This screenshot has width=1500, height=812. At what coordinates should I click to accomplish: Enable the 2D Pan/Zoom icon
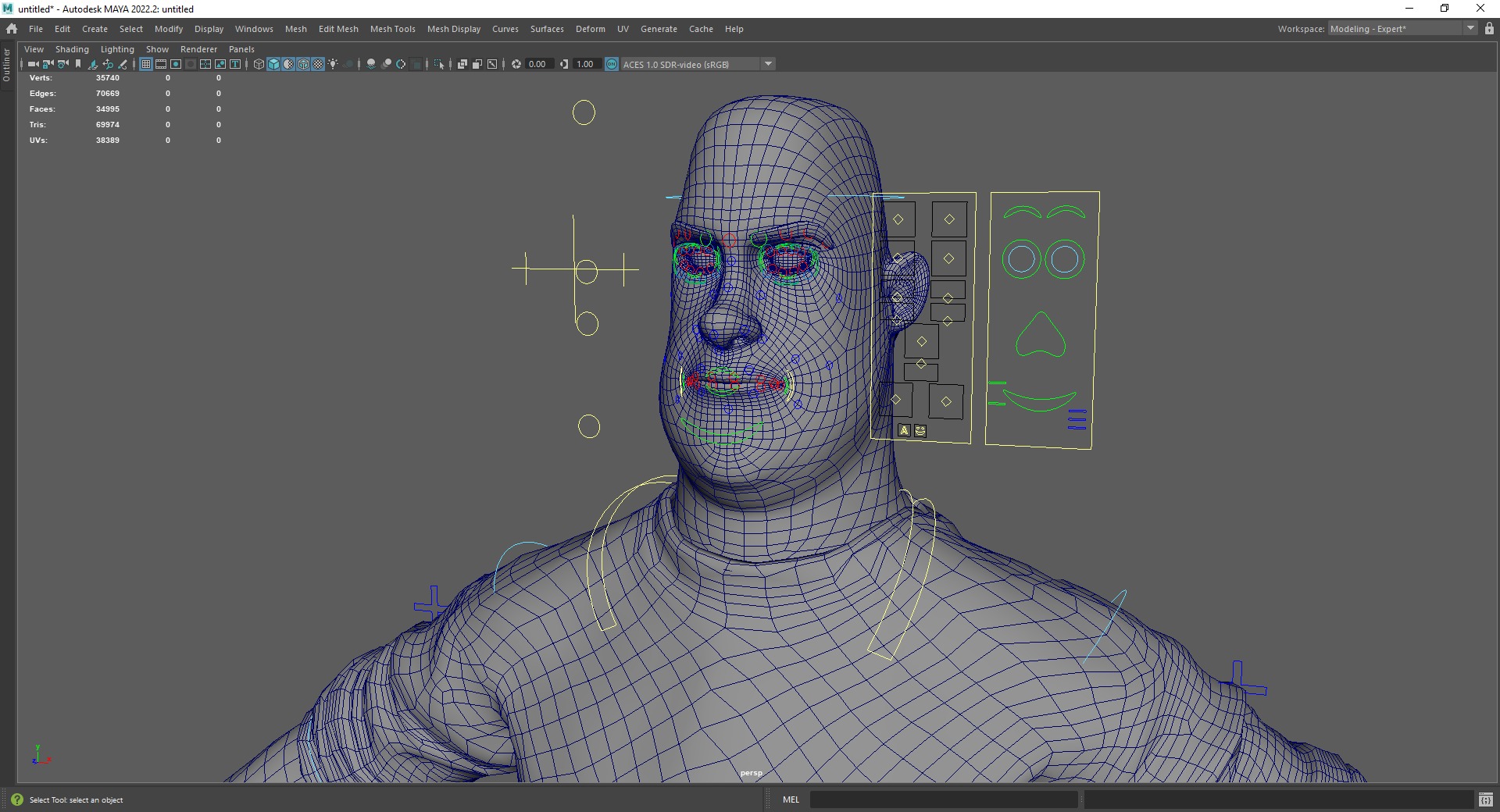(108, 64)
